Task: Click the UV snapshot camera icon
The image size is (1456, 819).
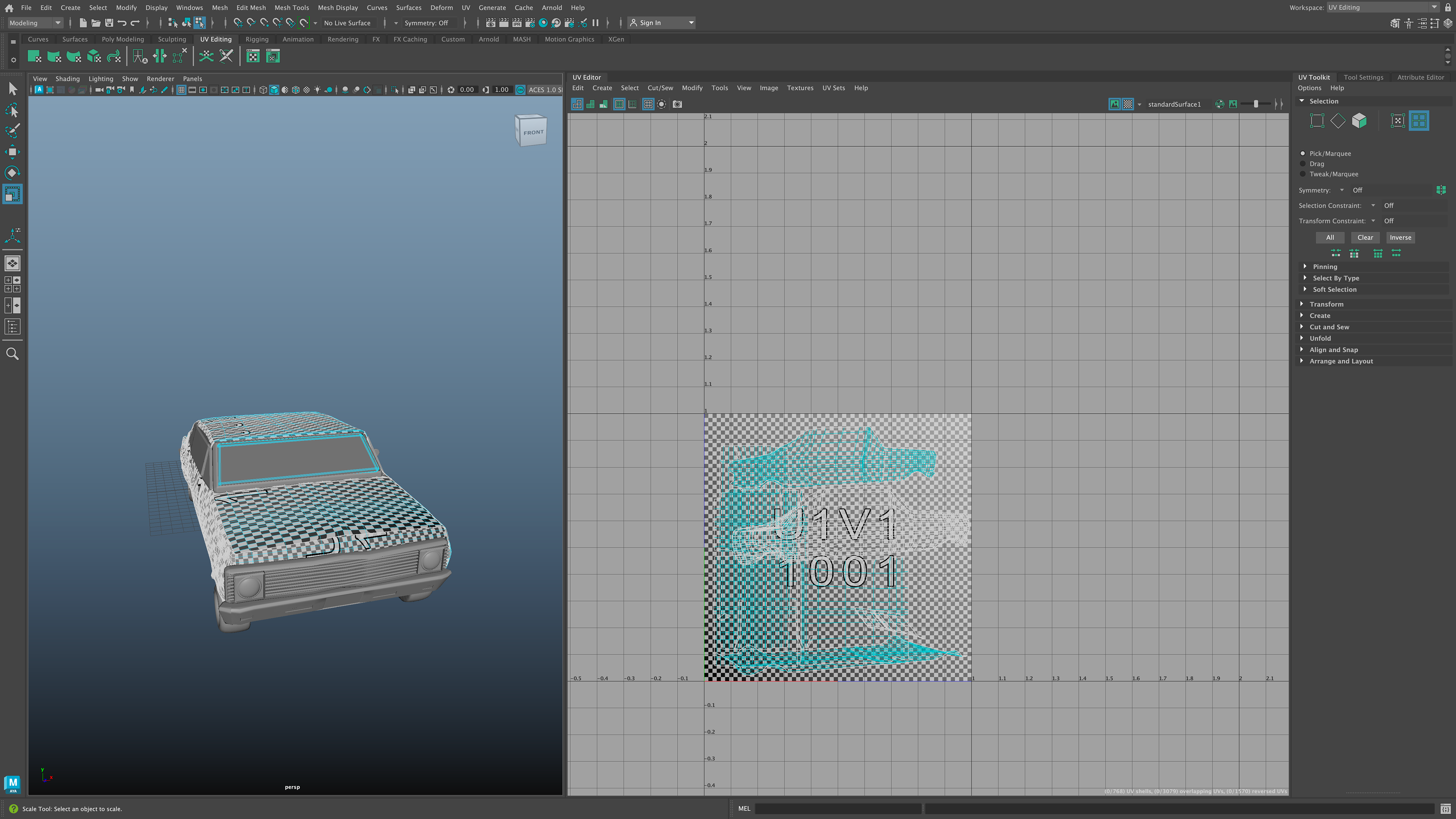Action: (x=677, y=104)
